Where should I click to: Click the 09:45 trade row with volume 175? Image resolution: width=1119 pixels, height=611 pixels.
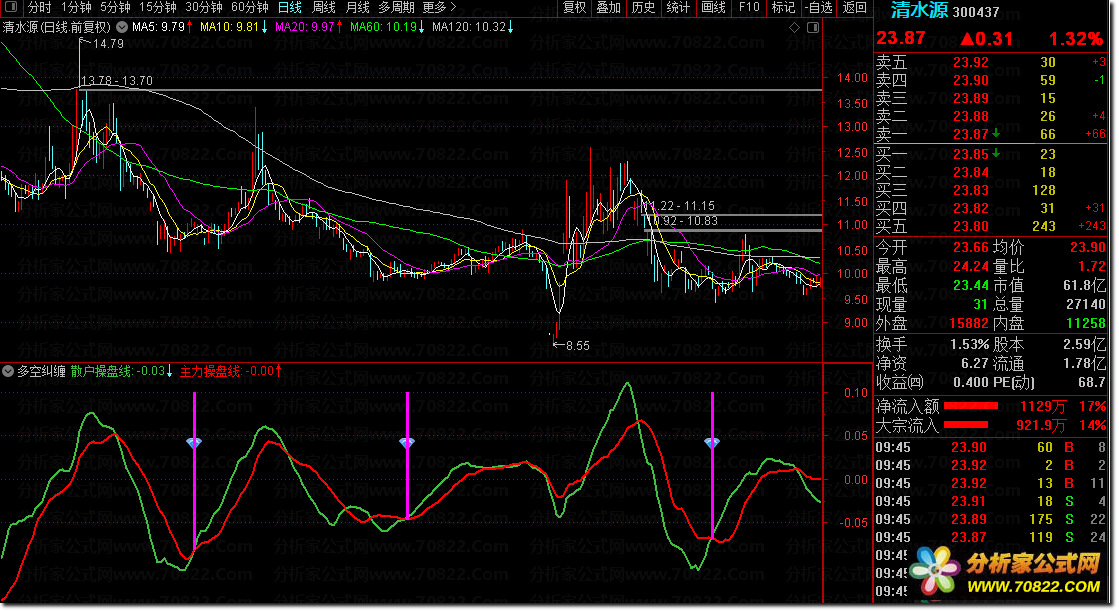pyautogui.click(x=991, y=520)
